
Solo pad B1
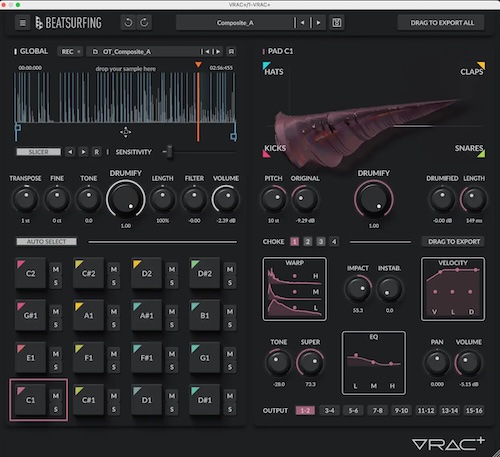coord(230,325)
